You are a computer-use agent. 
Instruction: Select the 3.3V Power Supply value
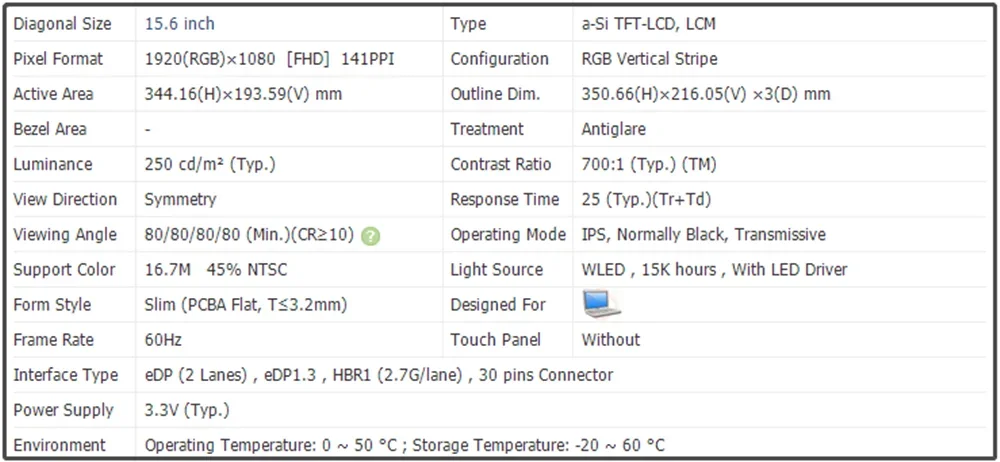pyautogui.click(x=187, y=410)
